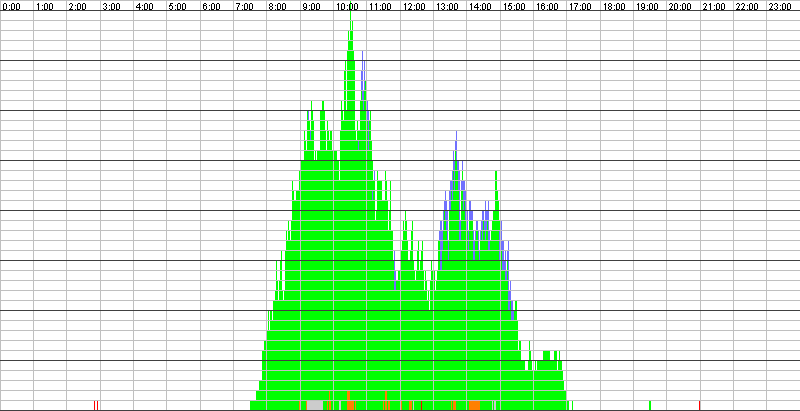800x411 pixels.
Task: Click the 0:00 hour label
Action: coord(11,7)
